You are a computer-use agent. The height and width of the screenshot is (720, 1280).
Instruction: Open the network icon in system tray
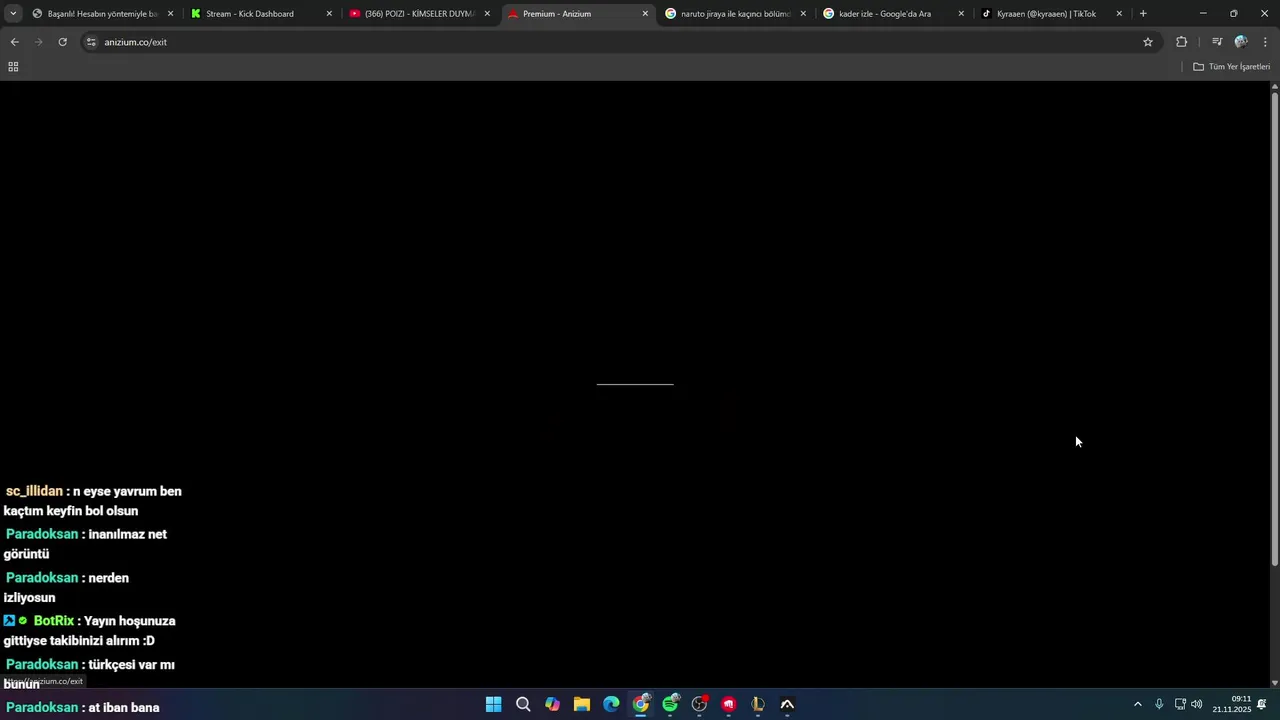point(1180,704)
